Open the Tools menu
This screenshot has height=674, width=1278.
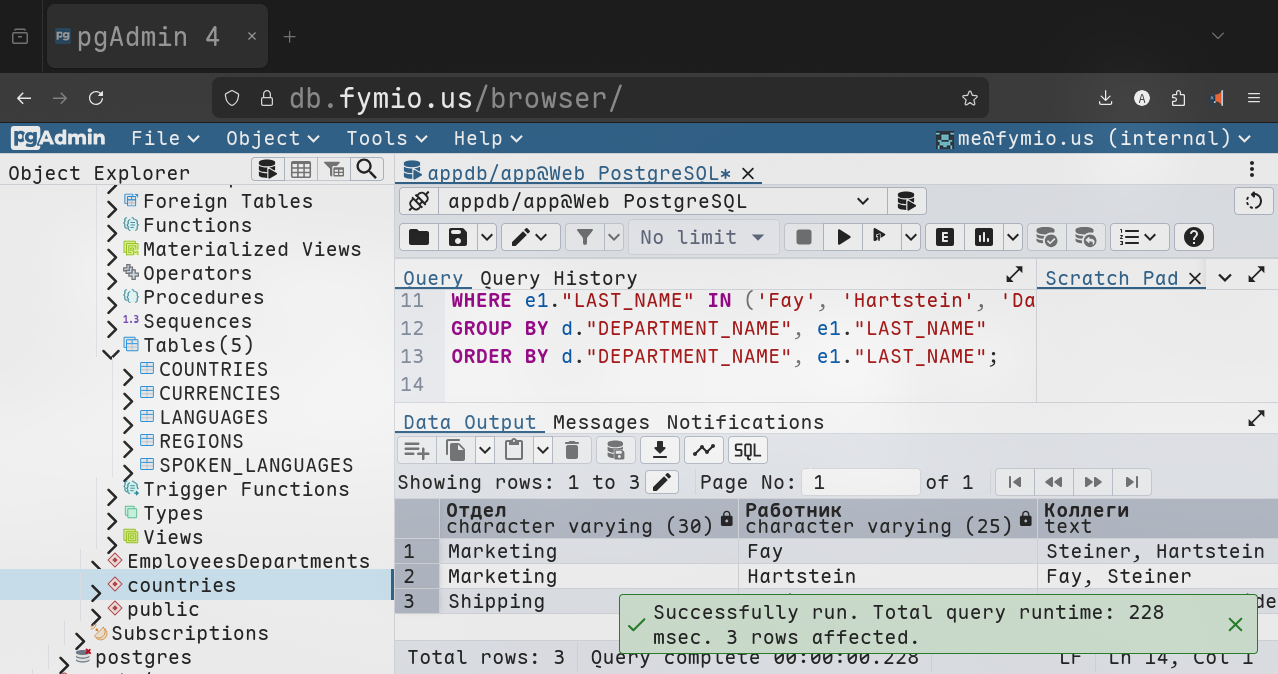386,138
